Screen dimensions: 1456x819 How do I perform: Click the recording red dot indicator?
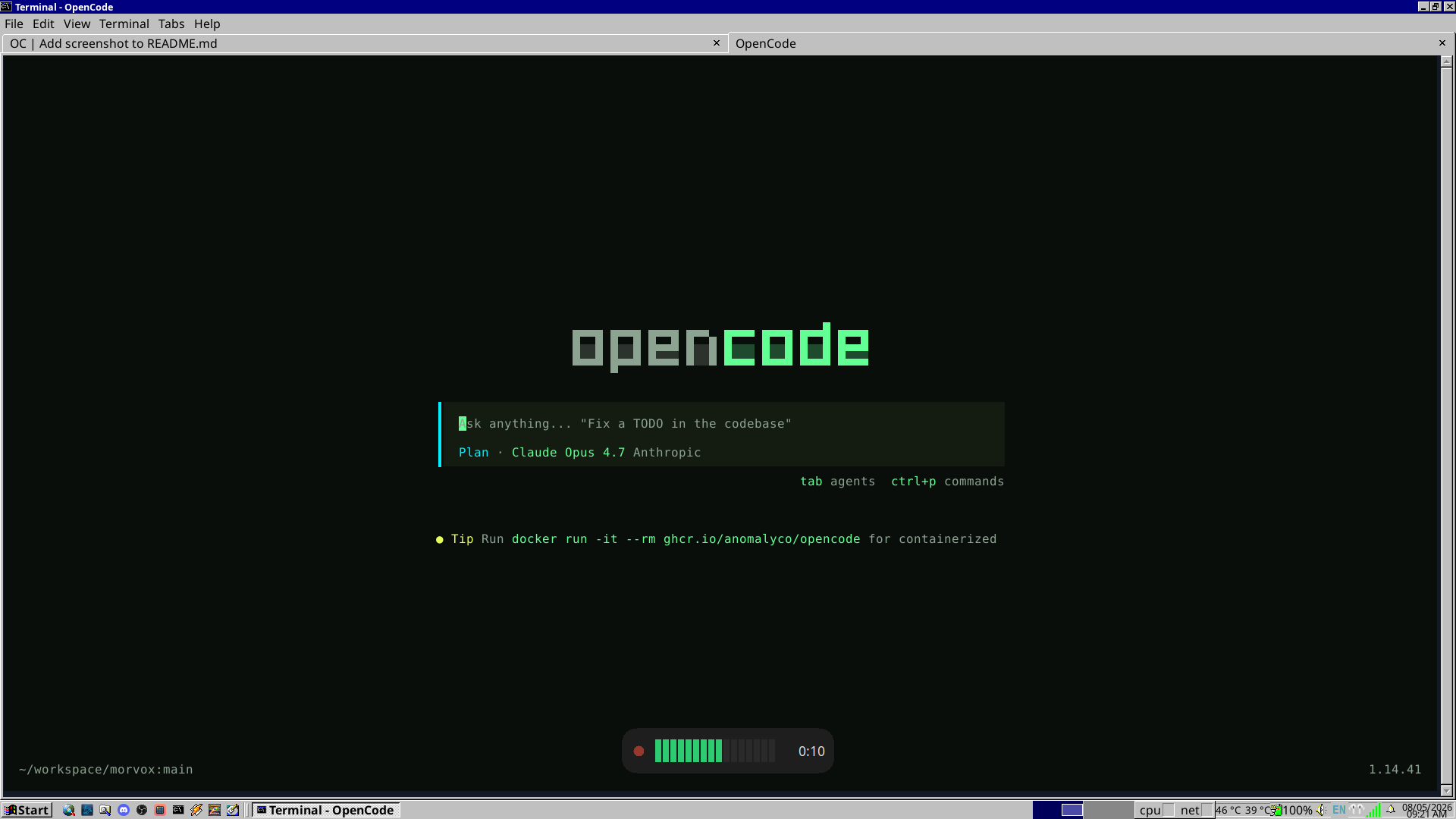(x=639, y=751)
